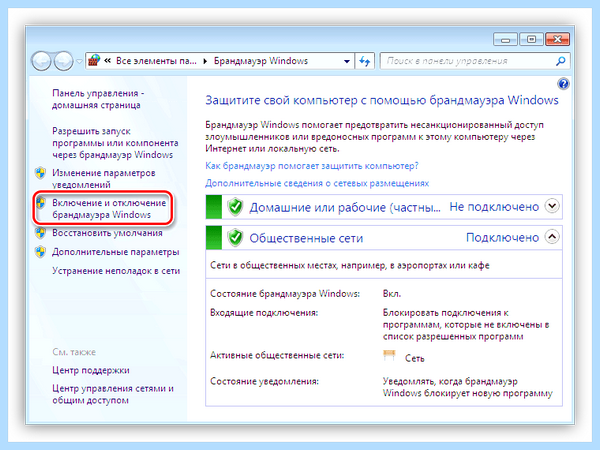
Task: Click 'Сети в общественных местах' description text
Action: 350,265
